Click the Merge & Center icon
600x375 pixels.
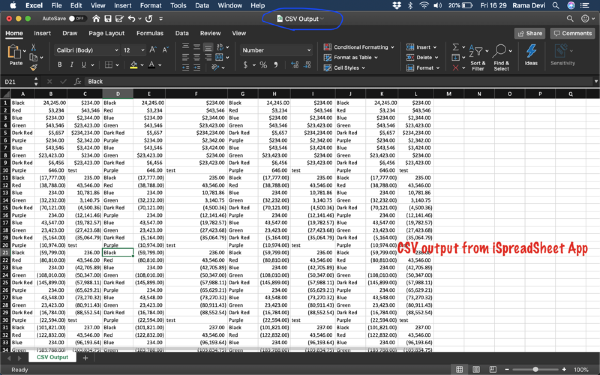coord(219,57)
